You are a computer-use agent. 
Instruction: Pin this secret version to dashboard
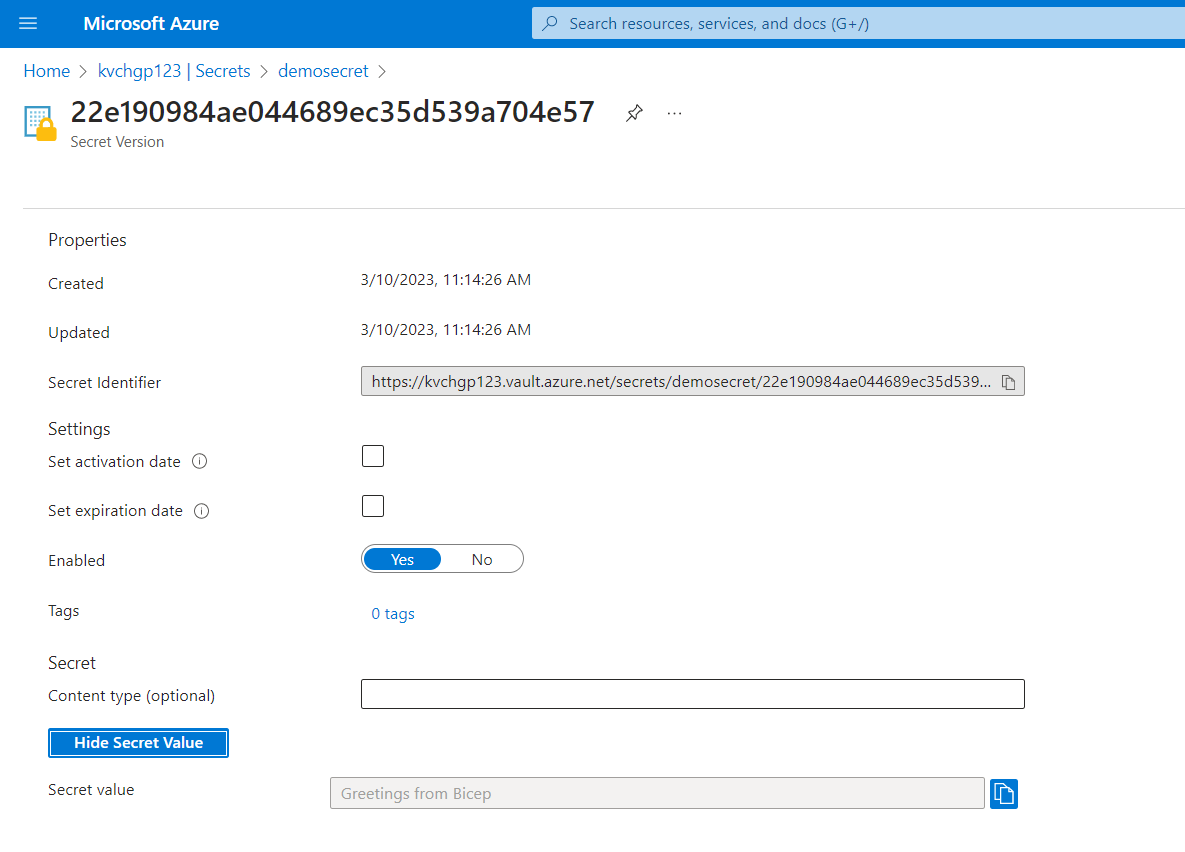click(634, 113)
